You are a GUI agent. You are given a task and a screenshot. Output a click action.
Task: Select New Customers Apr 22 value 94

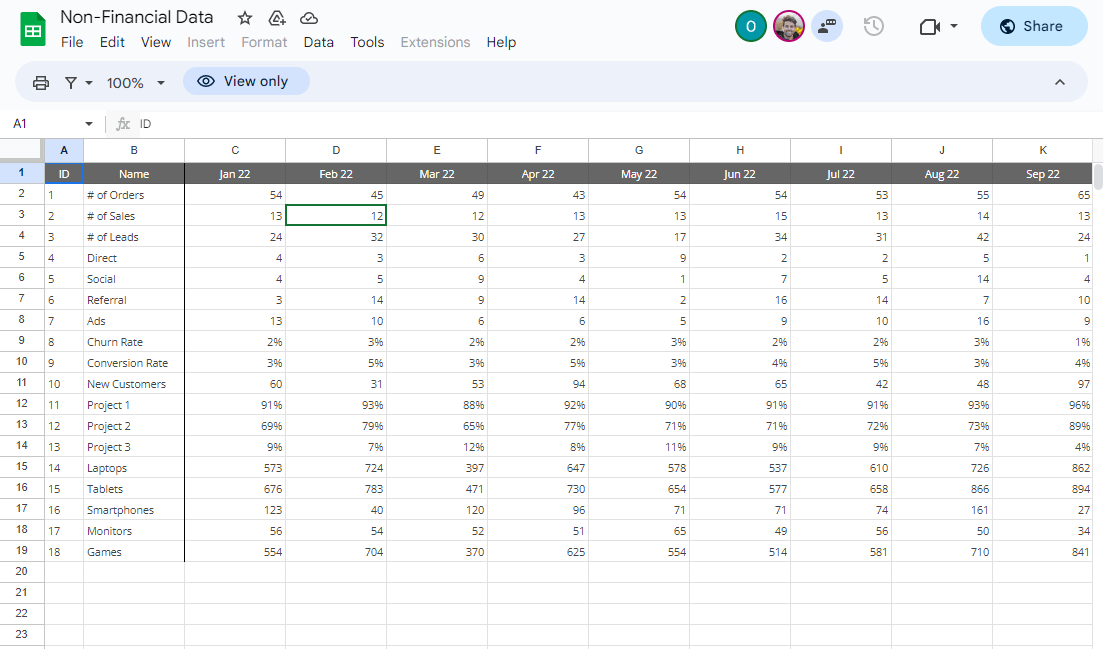pos(538,384)
